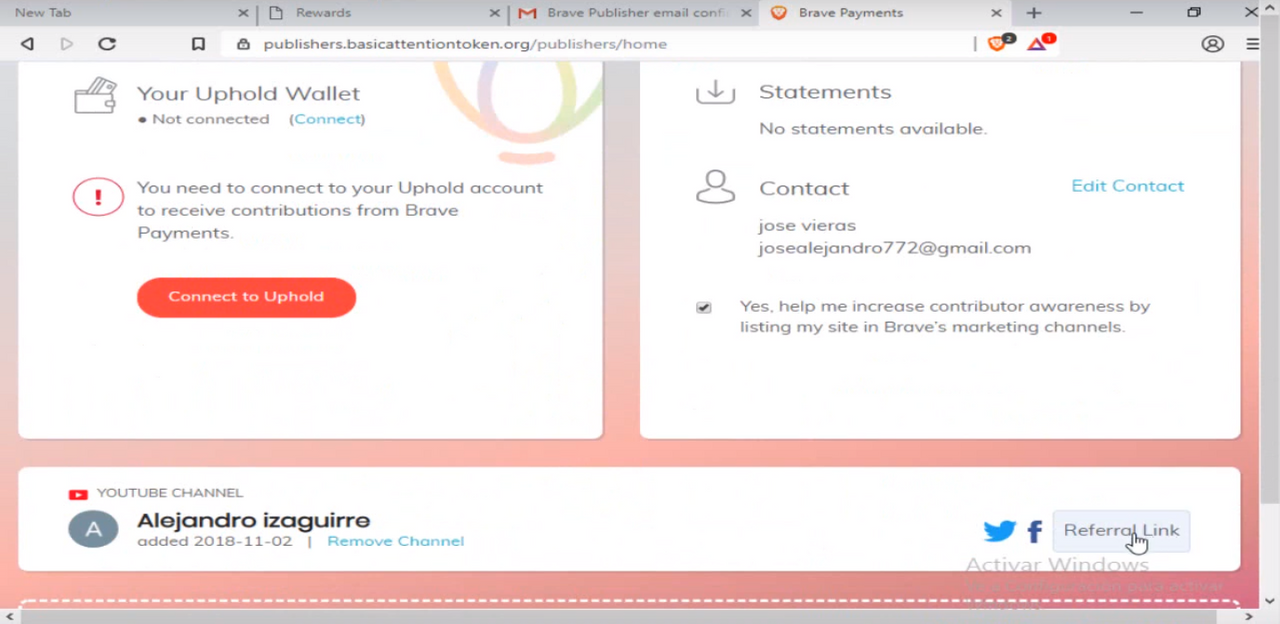Close the Brave Payments tab
This screenshot has height=624, width=1280.
(996, 13)
